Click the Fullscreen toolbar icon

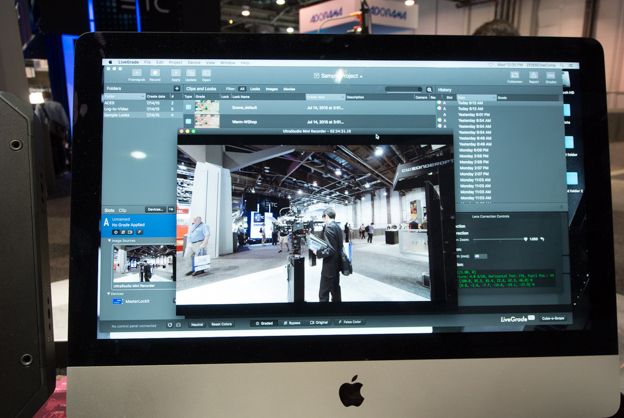pyautogui.click(x=515, y=77)
